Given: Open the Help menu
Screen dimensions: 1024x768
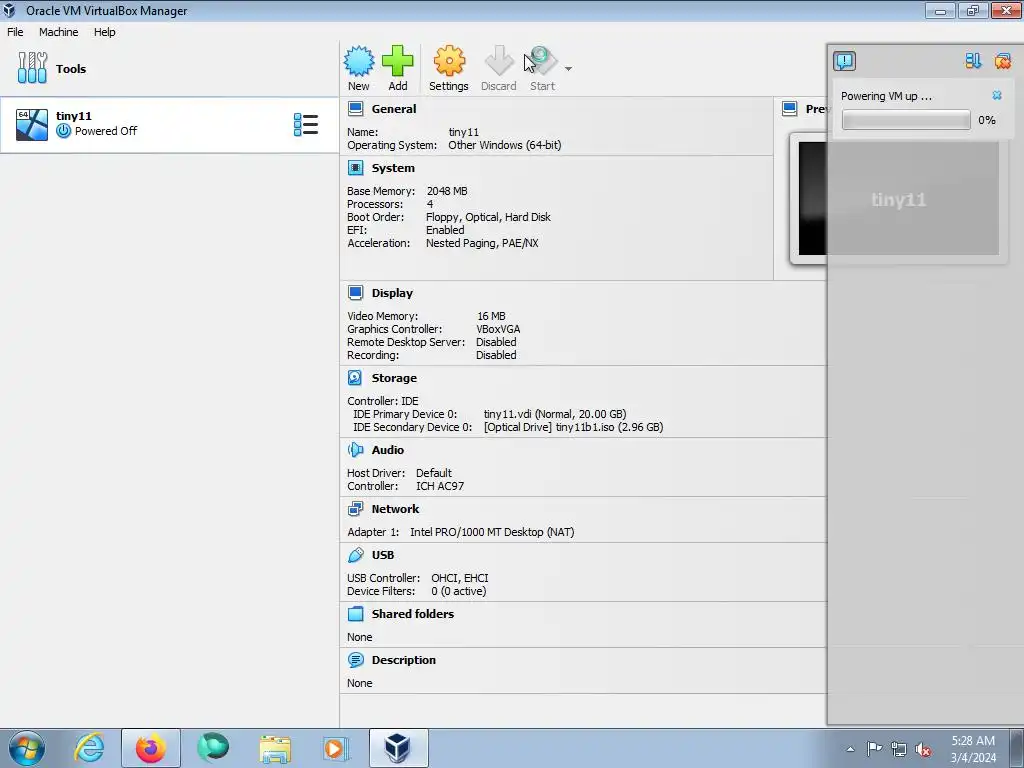Looking at the screenshot, I should point(104,32).
